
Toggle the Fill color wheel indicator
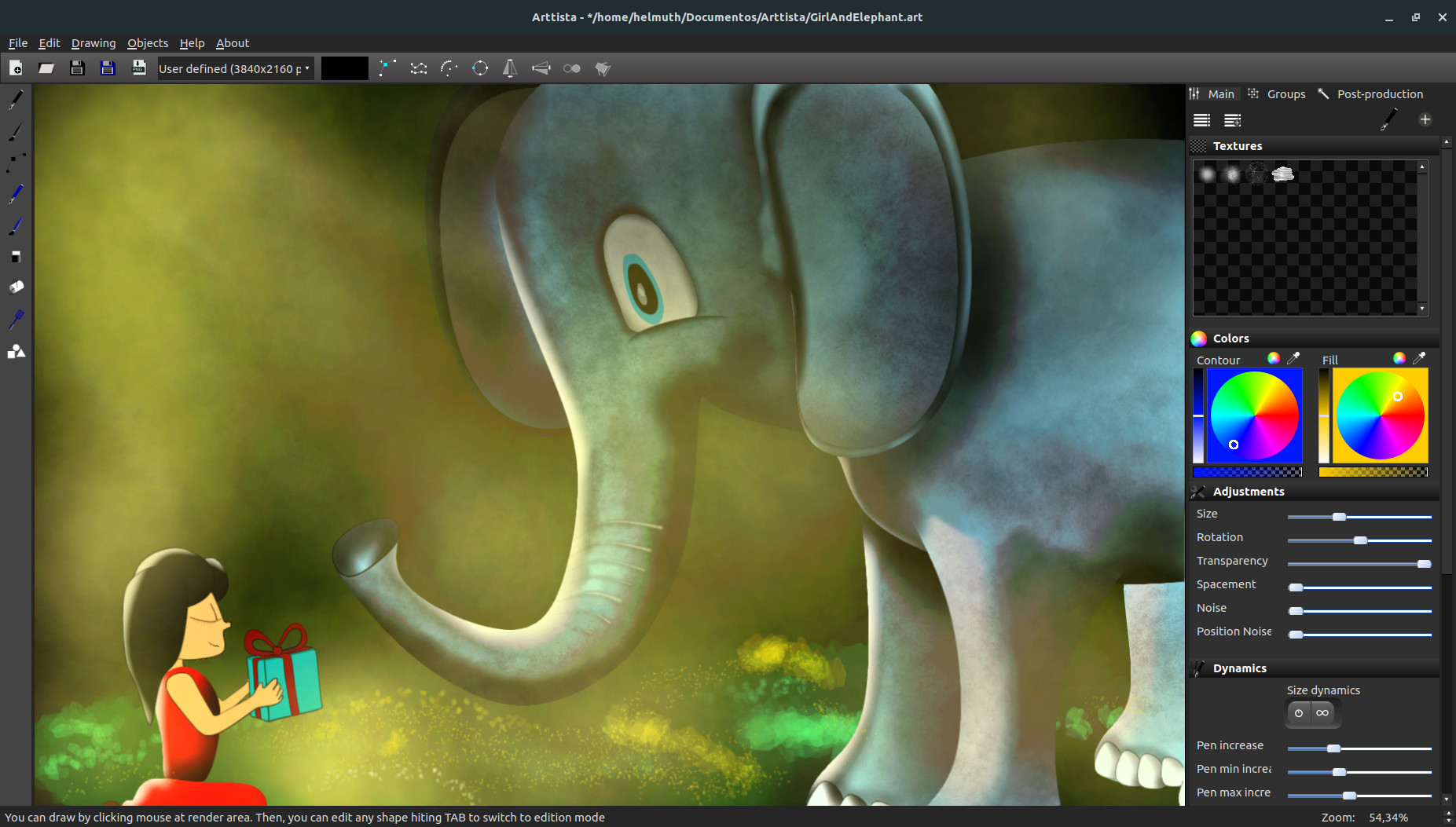point(1399,359)
